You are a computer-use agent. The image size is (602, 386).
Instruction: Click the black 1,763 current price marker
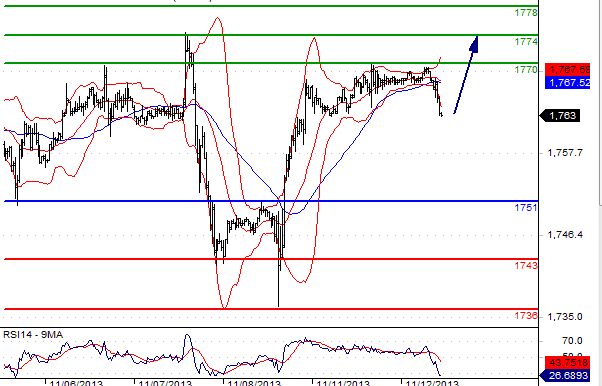click(560, 116)
